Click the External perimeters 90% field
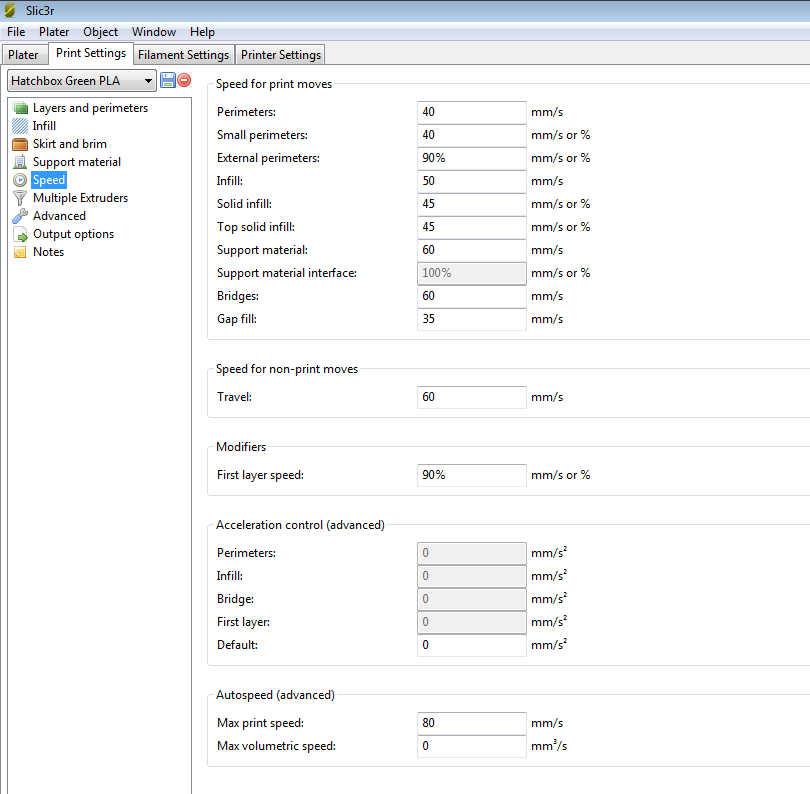 tap(472, 158)
